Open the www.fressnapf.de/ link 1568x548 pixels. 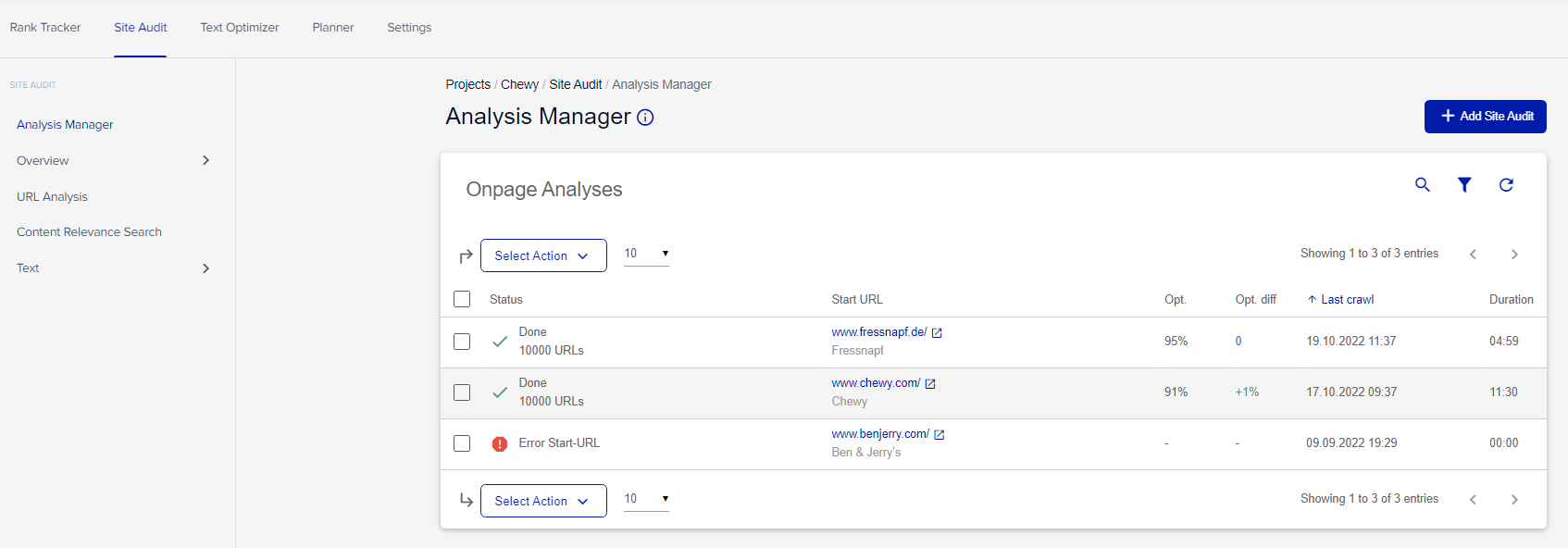879,332
